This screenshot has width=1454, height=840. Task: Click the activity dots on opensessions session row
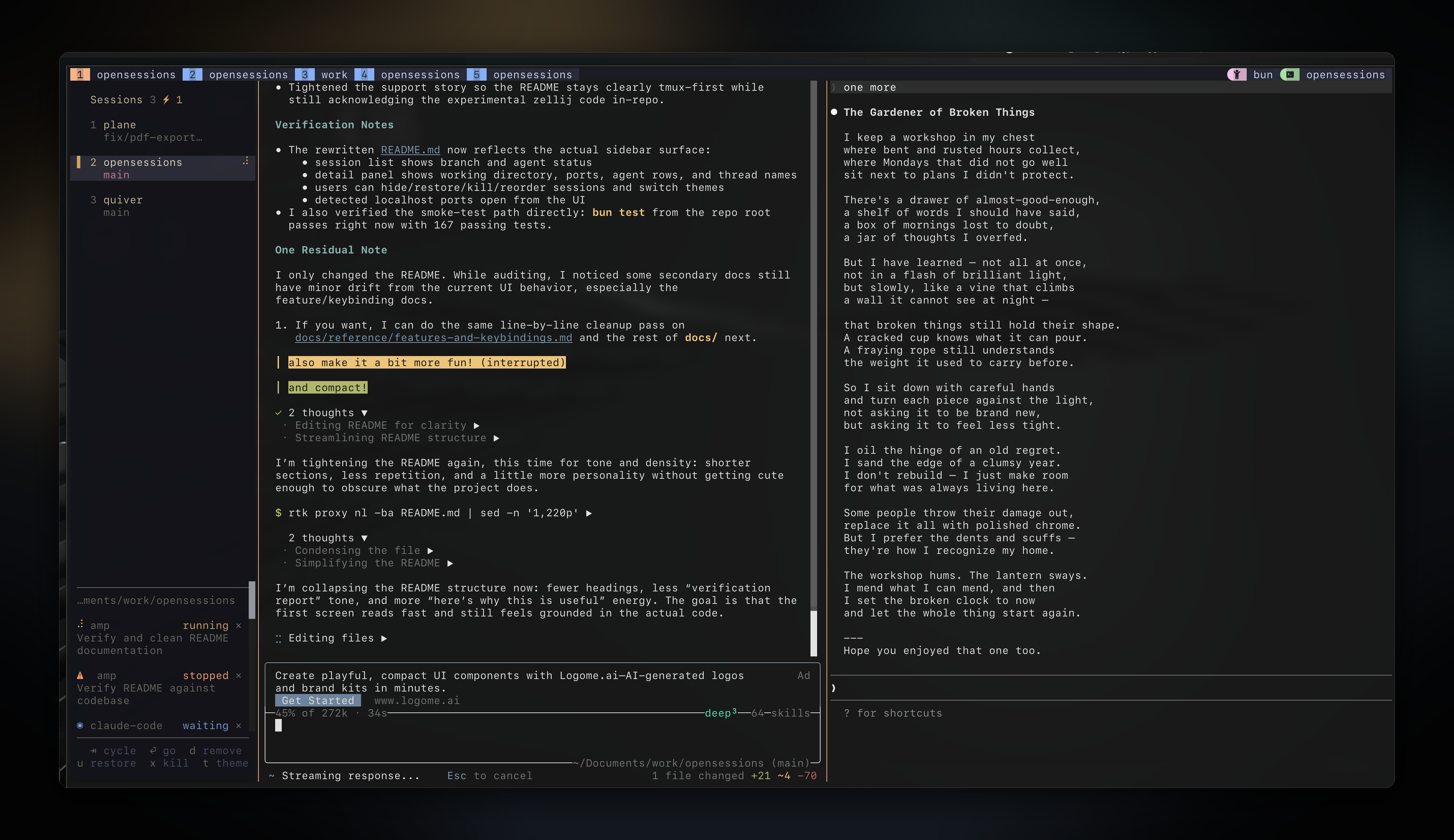click(x=246, y=161)
